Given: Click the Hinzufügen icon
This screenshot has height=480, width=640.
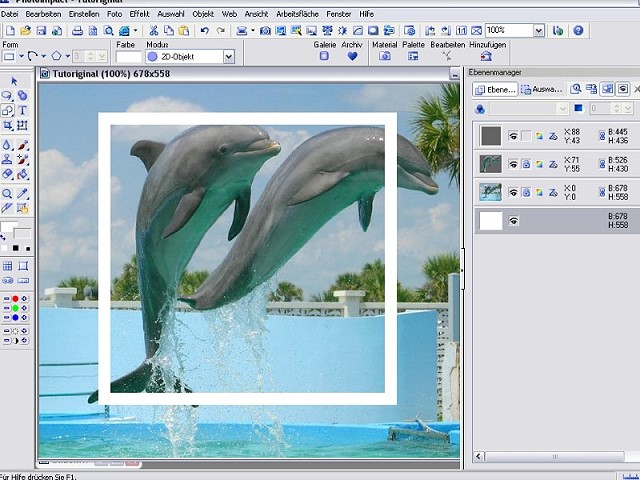Looking at the screenshot, I should pos(486,56).
